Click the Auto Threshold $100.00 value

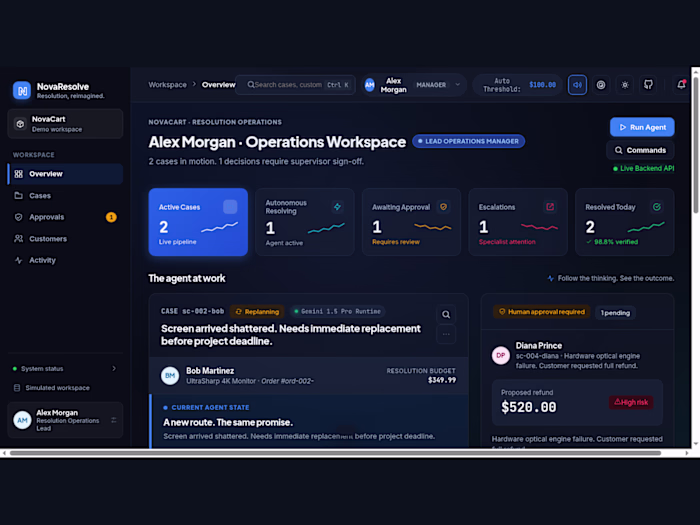pyautogui.click(x=542, y=84)
